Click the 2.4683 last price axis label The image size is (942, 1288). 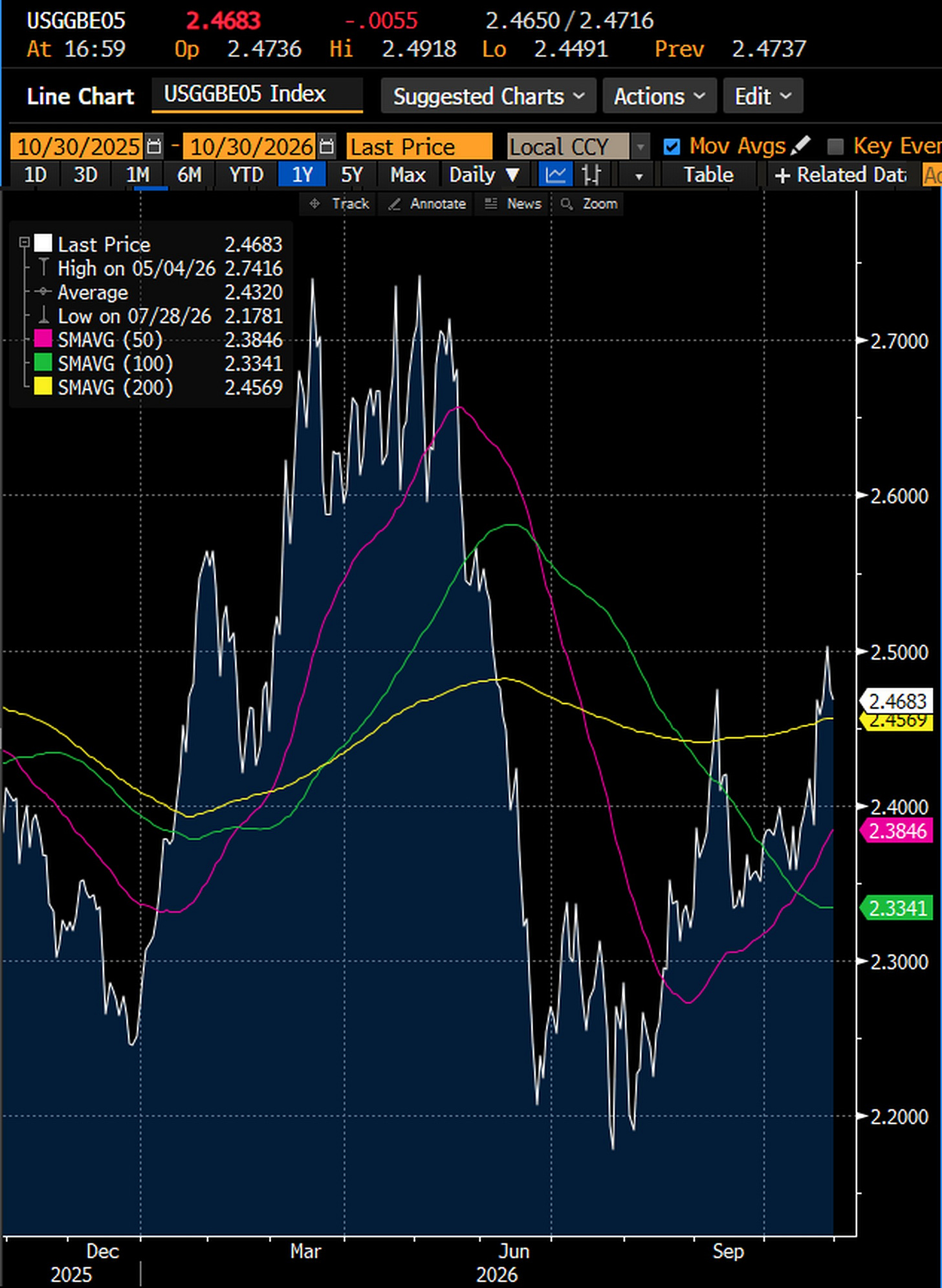coord(897,701)
